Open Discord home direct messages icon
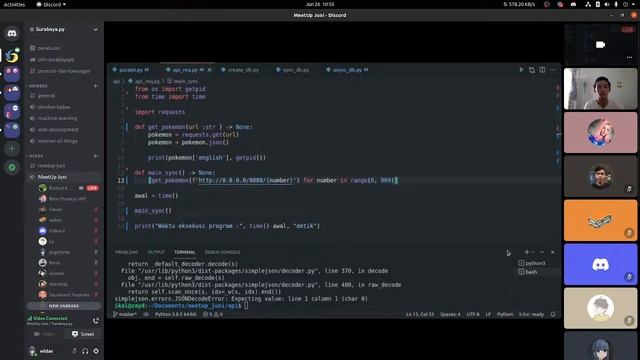640x360 pixels. click(x=12, y=33)
